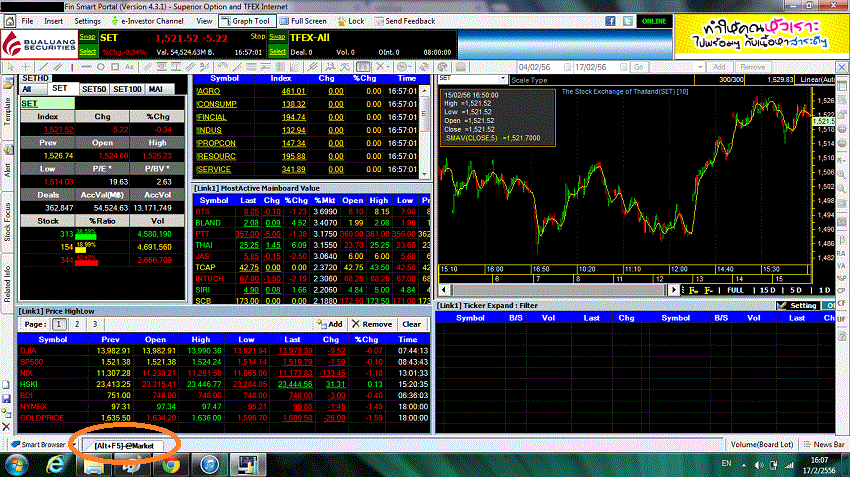Click Send Feedback in the toolbar
Screen dimensions: 850x477
[x=404, y=21]
